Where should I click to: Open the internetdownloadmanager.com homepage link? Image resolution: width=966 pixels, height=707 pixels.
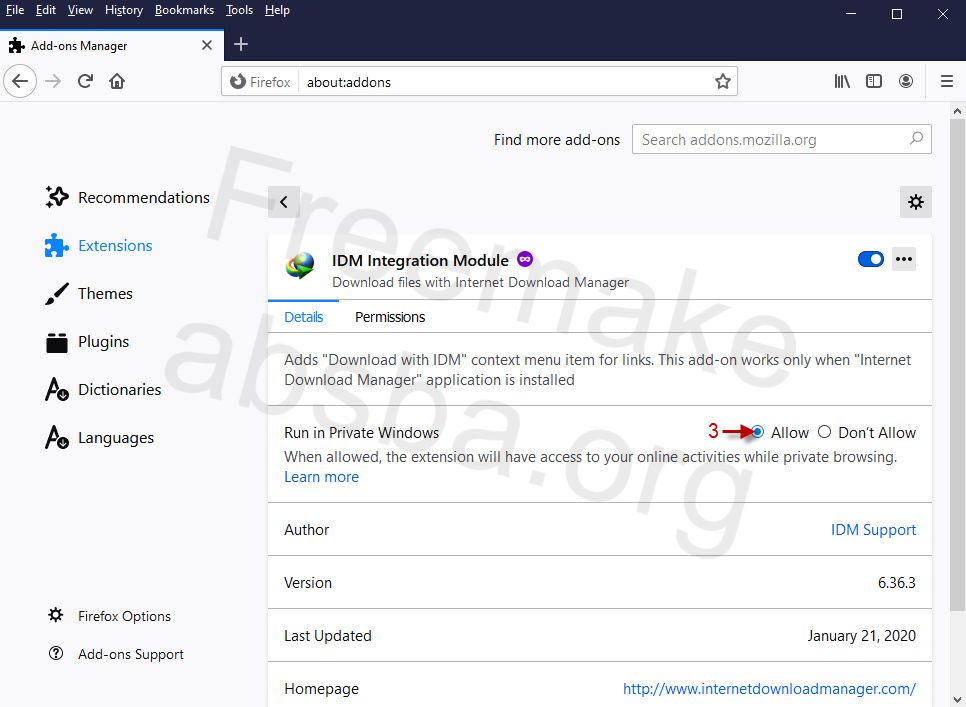tap(769, 689)
